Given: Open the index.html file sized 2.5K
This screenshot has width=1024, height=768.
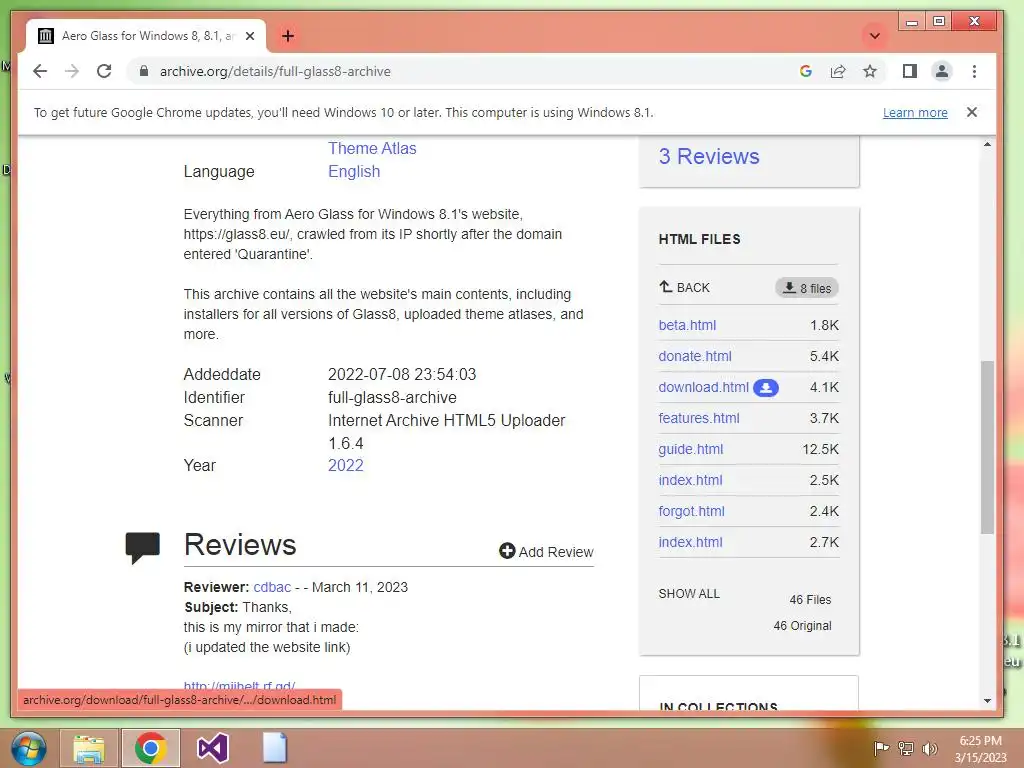Looking at the screenshot, I should 690,480.
